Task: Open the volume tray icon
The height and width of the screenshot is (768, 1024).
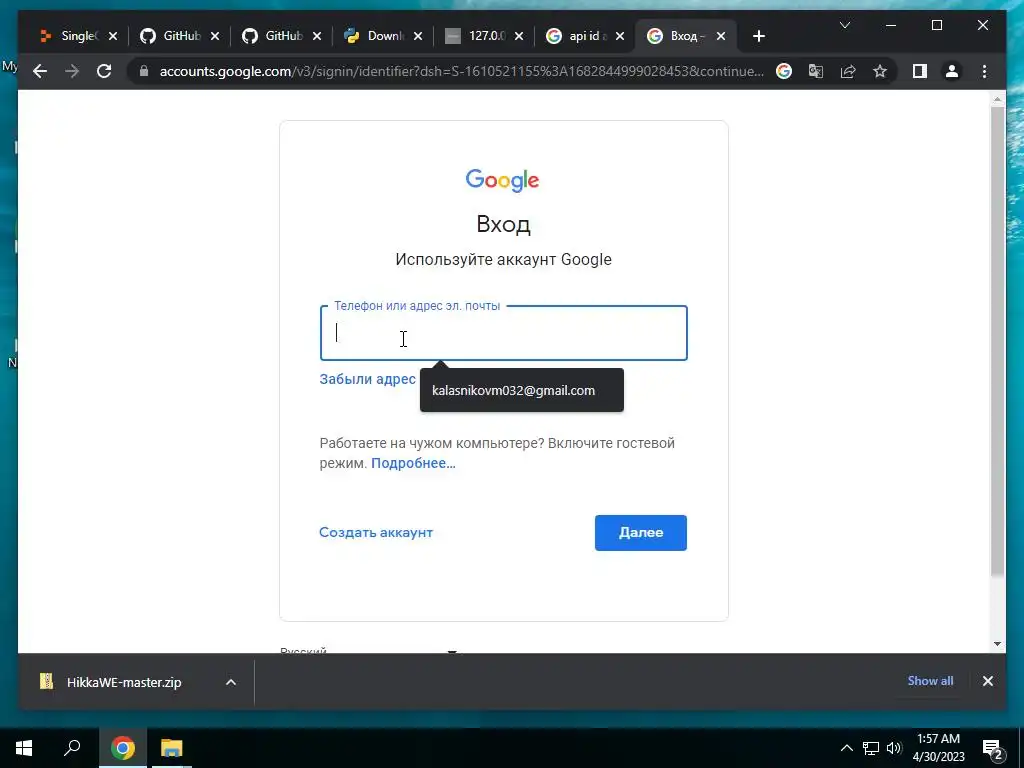Action: 894,748
